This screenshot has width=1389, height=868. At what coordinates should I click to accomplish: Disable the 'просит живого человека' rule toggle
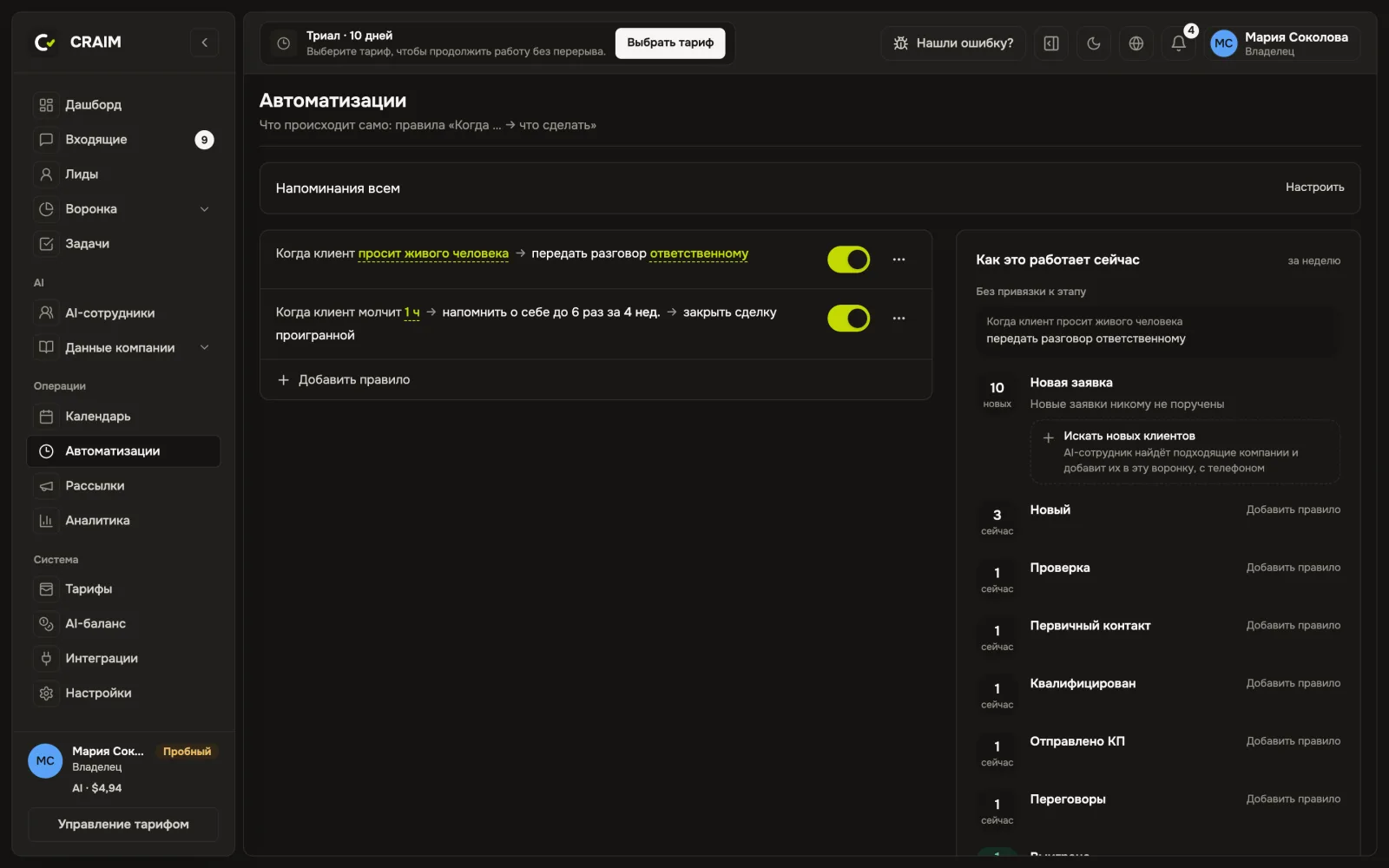coord(848,260)
